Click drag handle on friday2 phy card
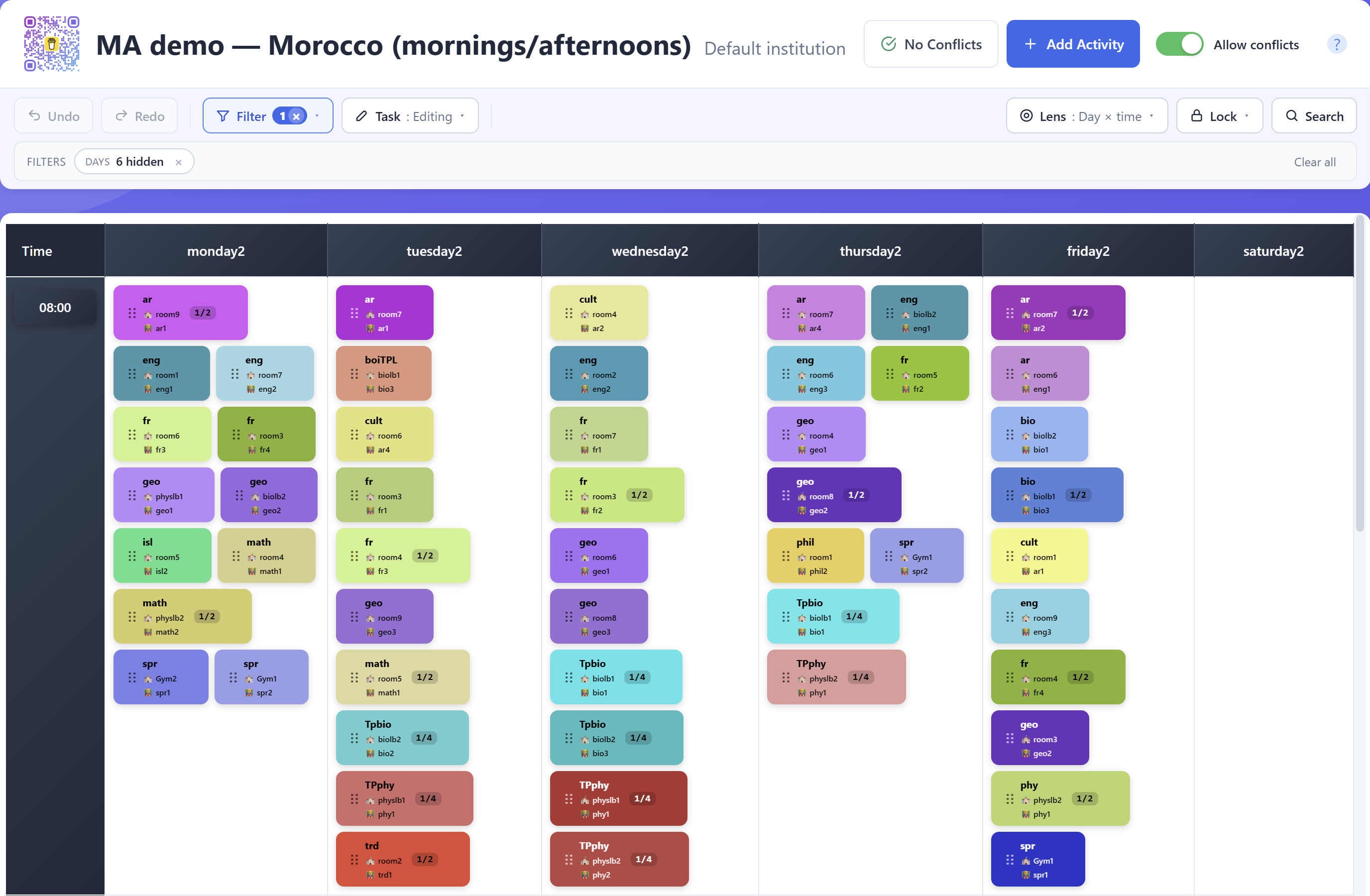The height and width of the screenshot is (896, 1370). pyautogui.click(x=1010, y=799)
